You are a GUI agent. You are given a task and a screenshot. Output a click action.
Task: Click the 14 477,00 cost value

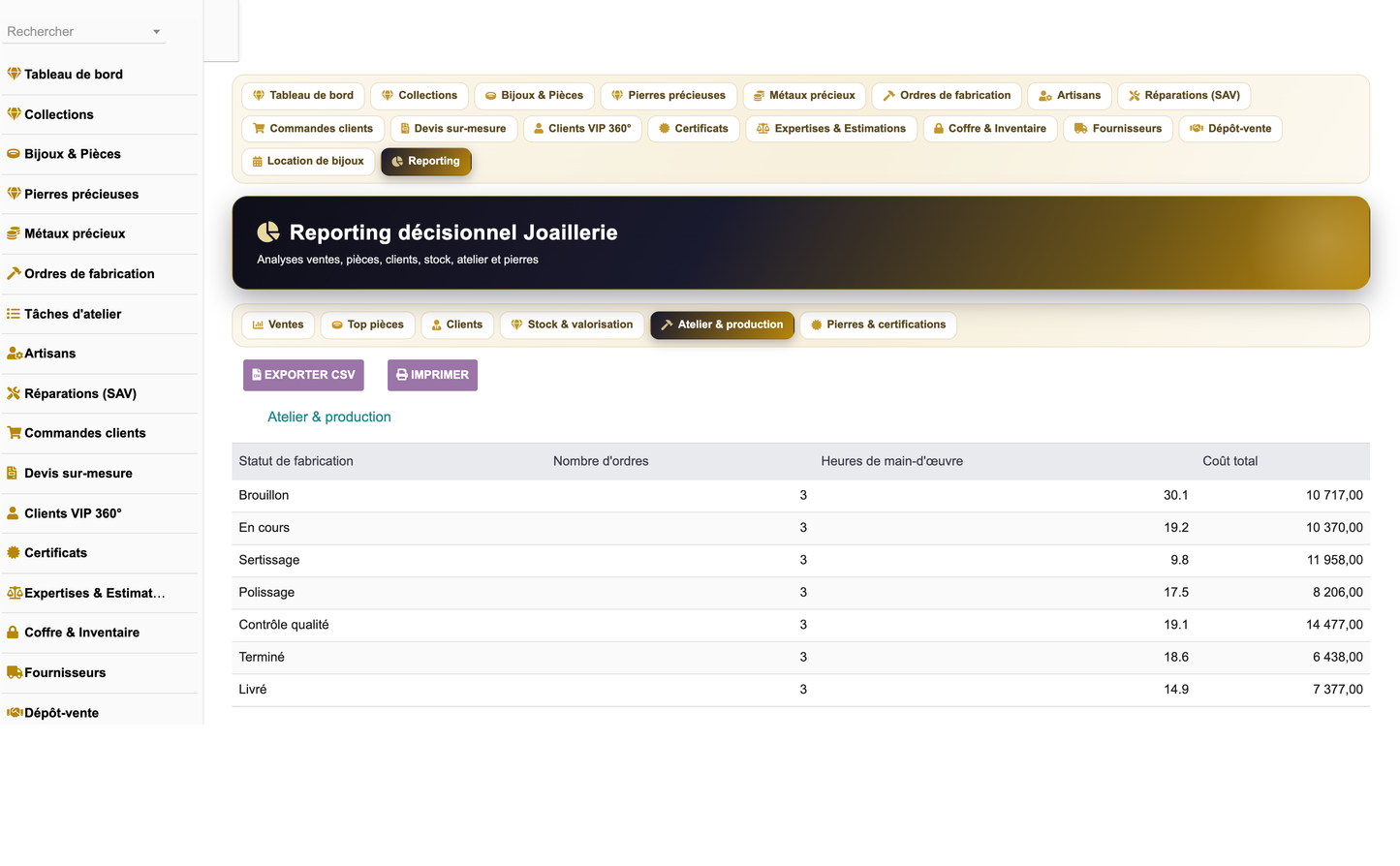point(1334,625)
